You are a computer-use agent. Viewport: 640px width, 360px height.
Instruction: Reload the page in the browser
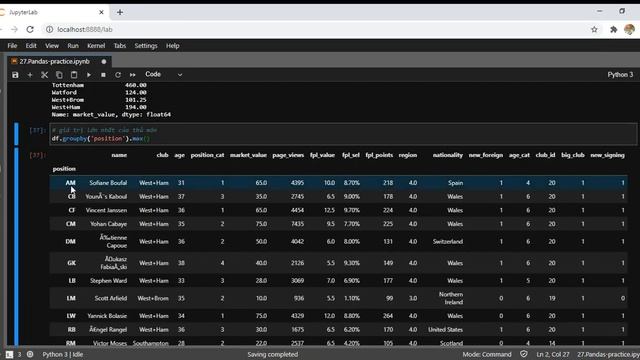click(x=30, y=29)
